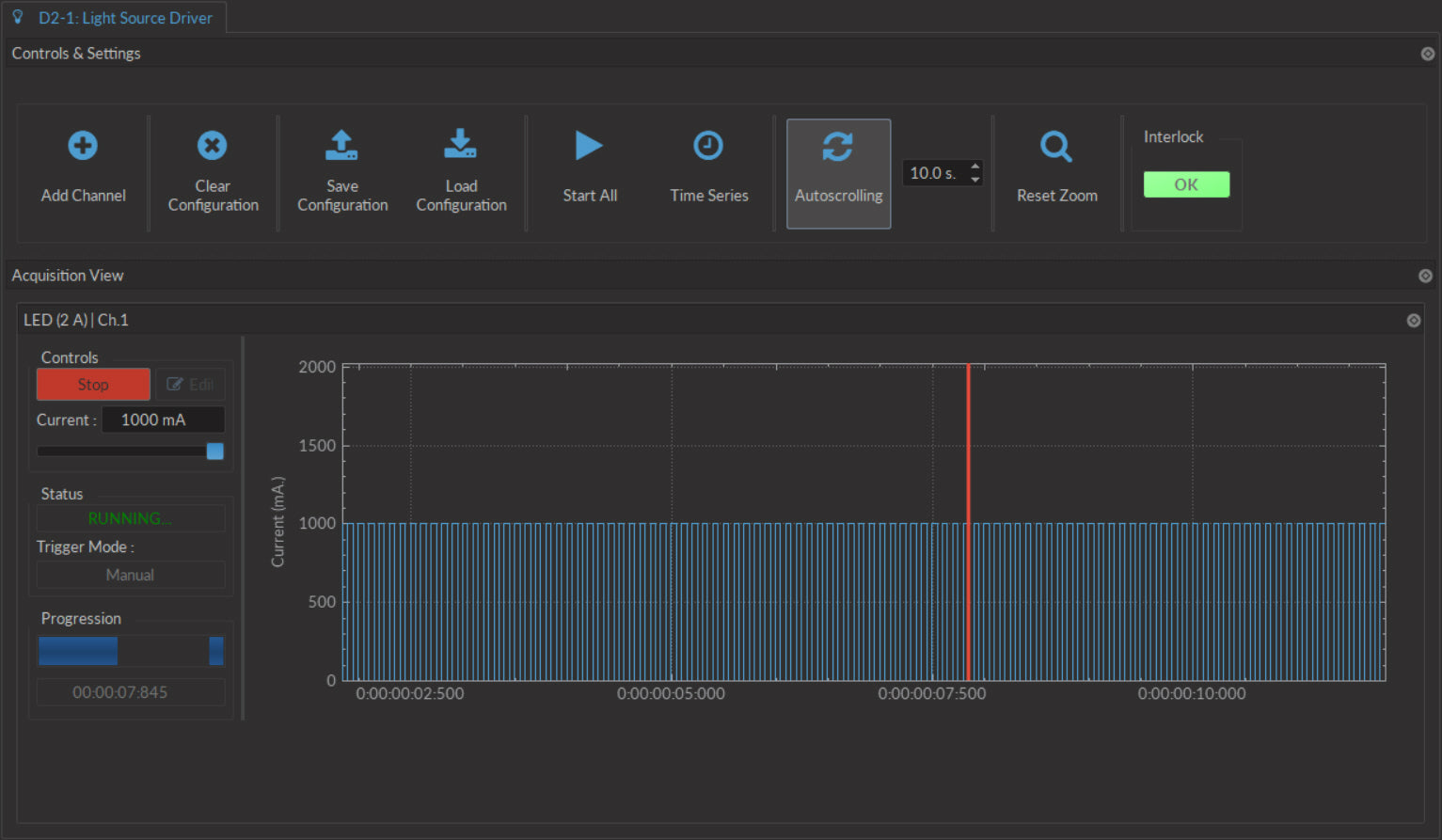1442x840 pixels.
Task: Click the Edit channel button
Action: [190, 385]
